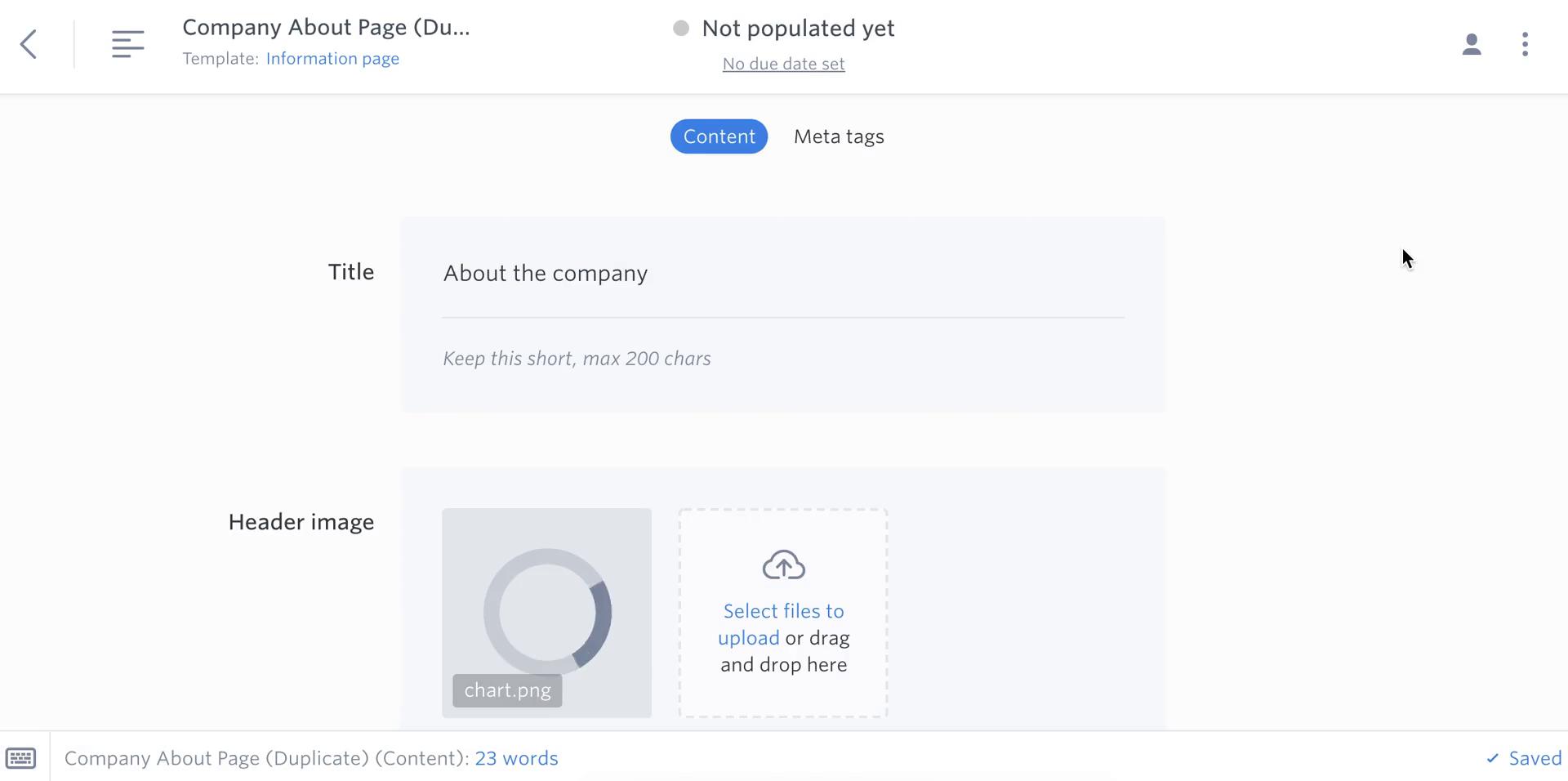Open the assignee person icon
This screenshot has width=1568, height=781.
coord(1472,44)
